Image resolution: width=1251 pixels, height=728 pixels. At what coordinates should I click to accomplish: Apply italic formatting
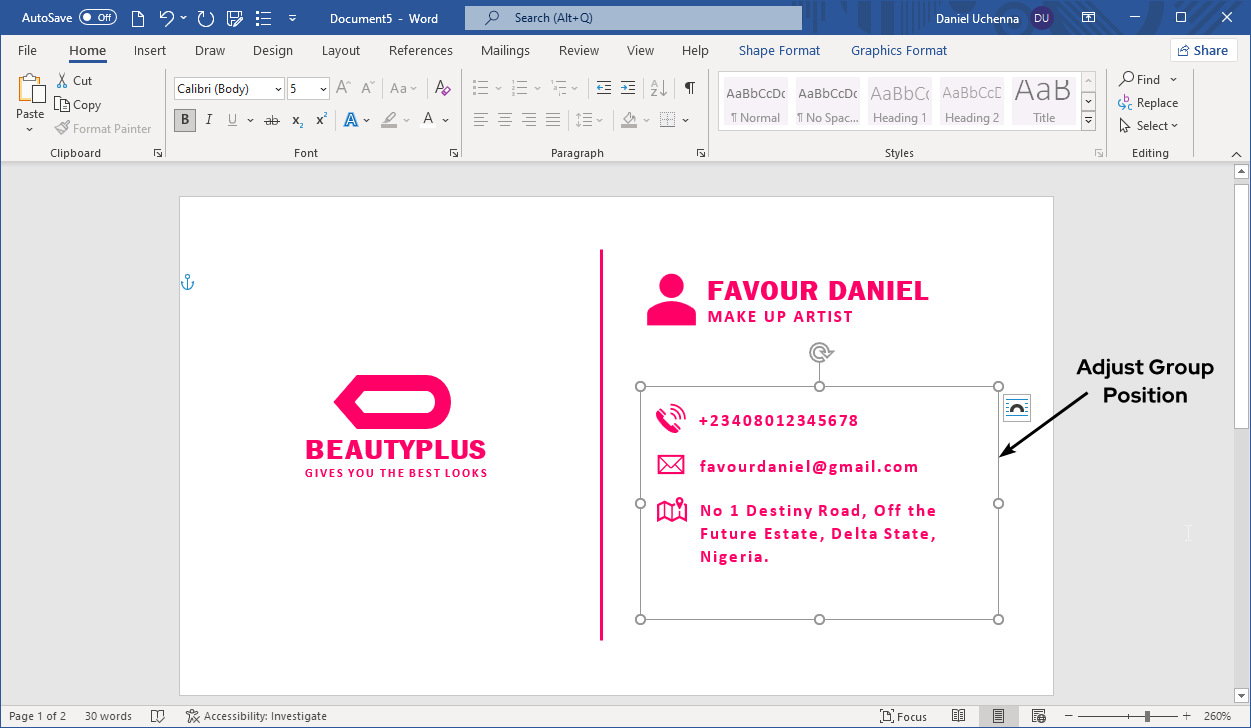point(208,119)
